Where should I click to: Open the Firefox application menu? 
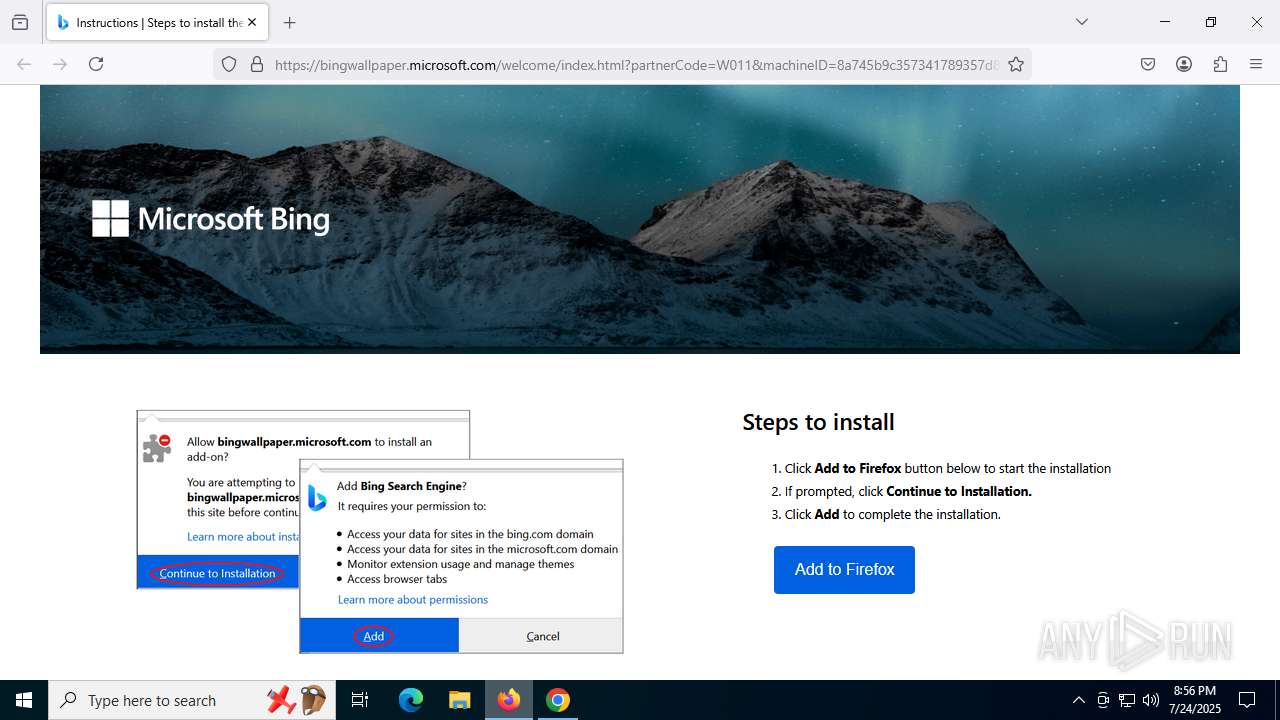pyautogui.click(x=1256, y=64)
